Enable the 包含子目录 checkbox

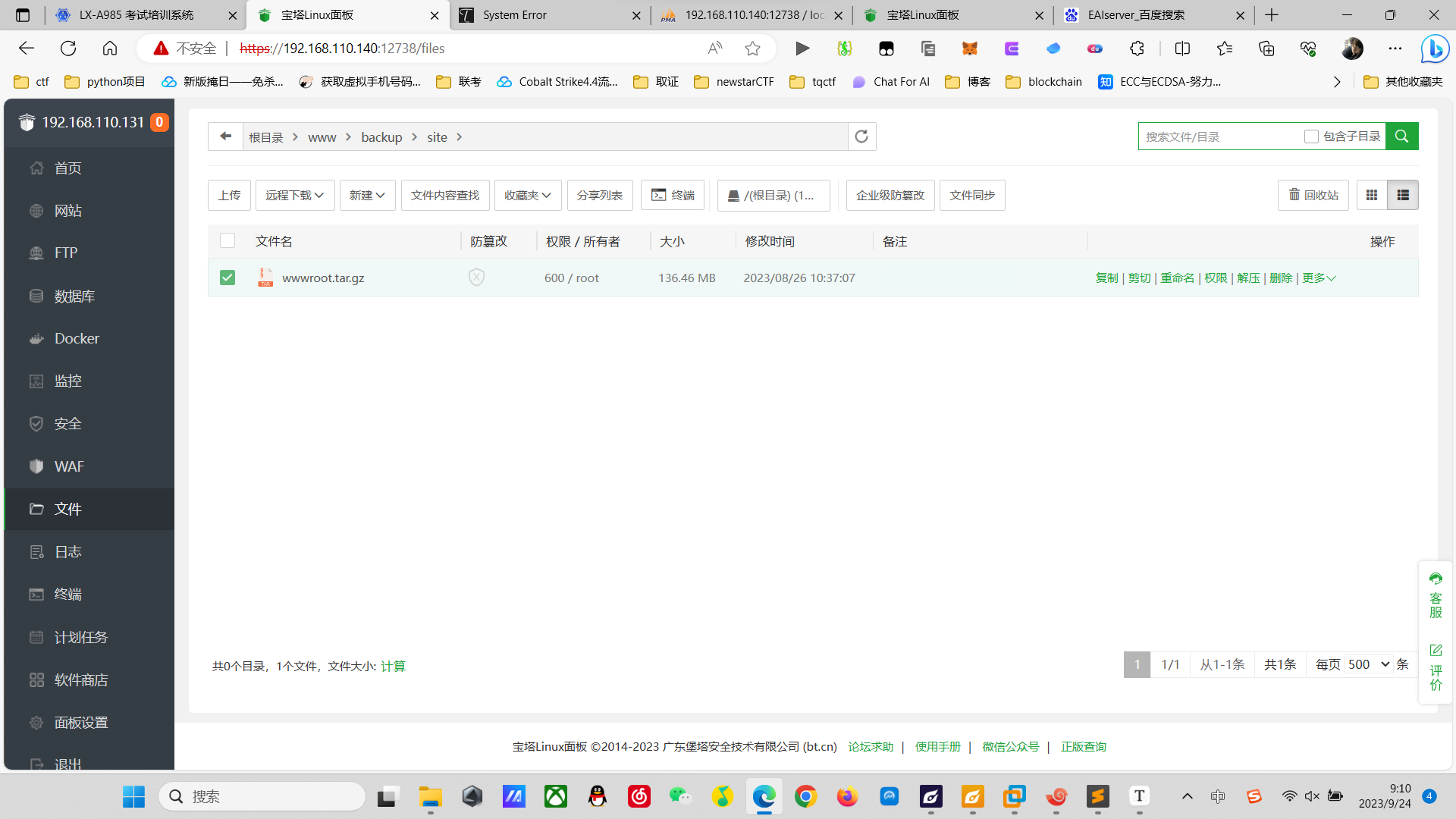[x=1311, y=136]
